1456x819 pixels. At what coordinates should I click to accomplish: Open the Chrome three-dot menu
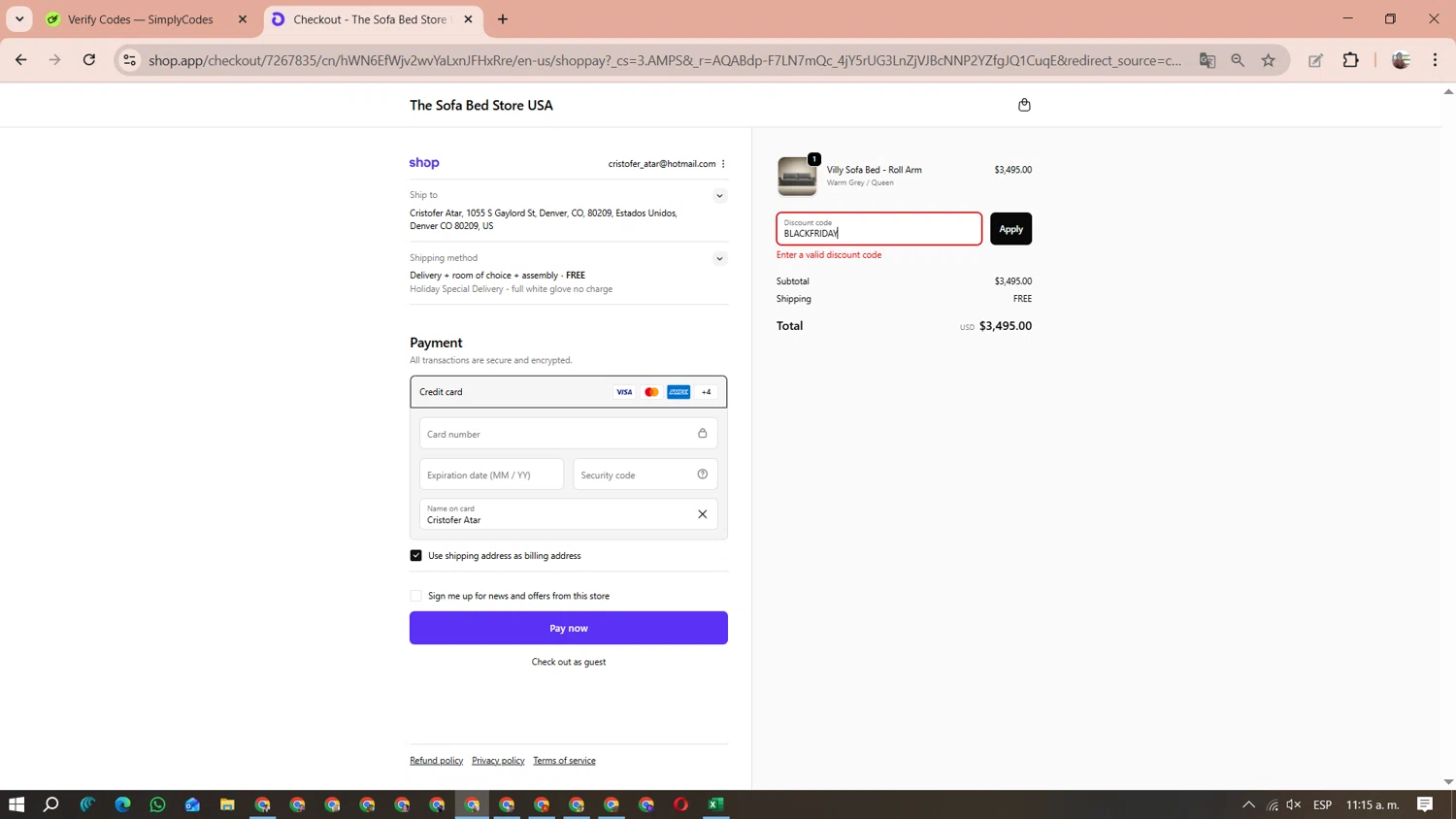[1436, 60]
